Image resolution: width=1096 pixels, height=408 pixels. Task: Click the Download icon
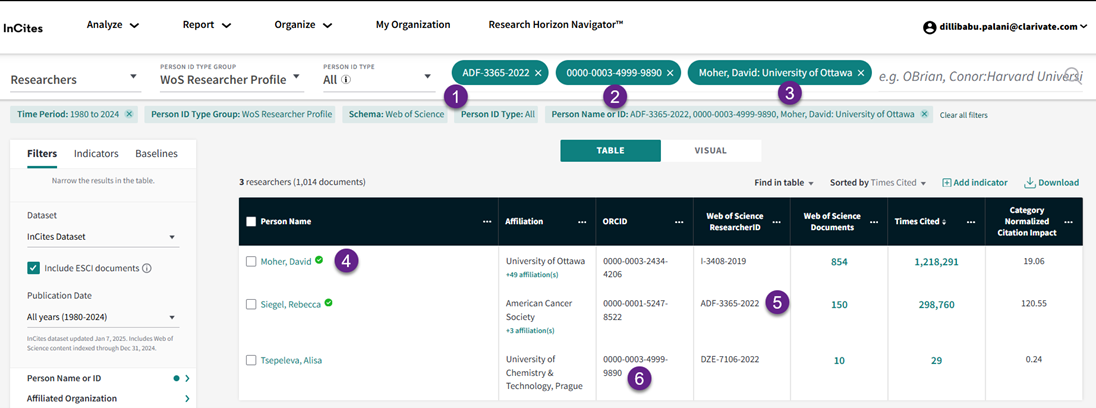tap(1030, 182)
